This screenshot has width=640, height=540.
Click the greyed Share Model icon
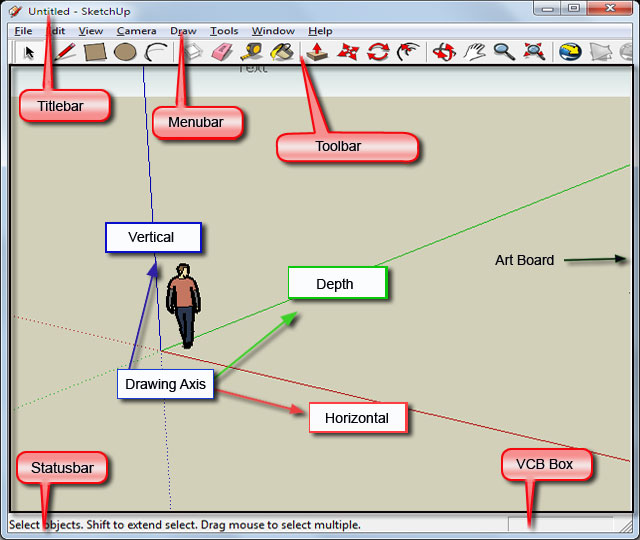coord(600,52)
